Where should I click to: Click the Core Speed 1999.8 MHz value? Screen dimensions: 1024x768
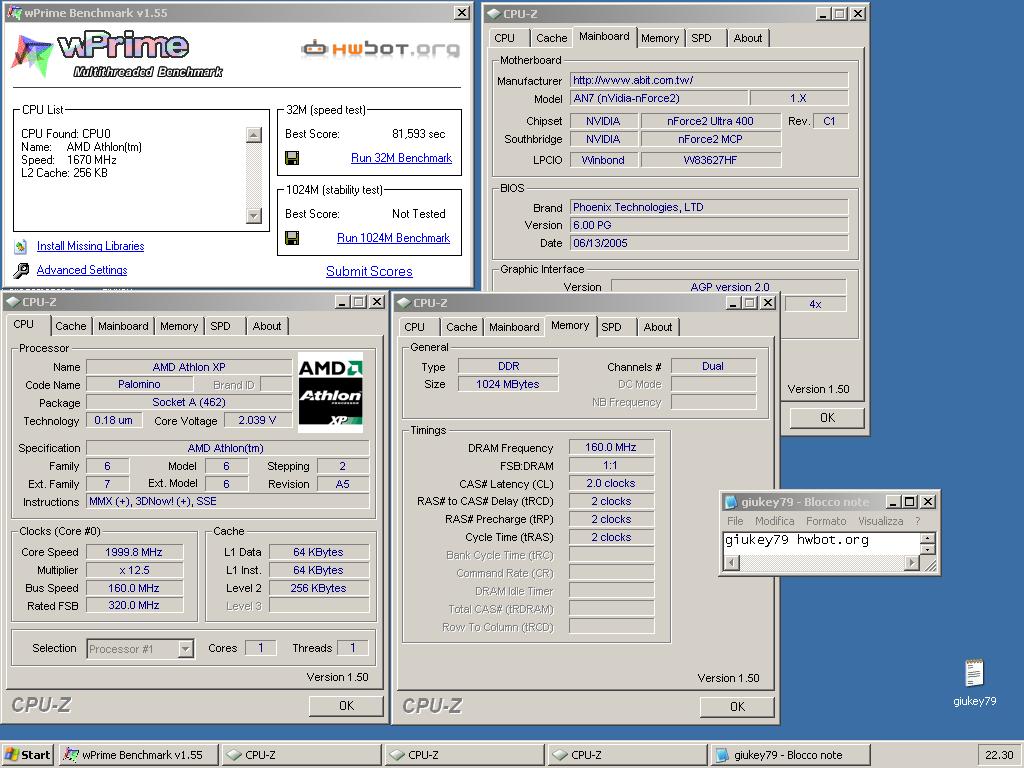pyautogui.click(x=134, y=552)
